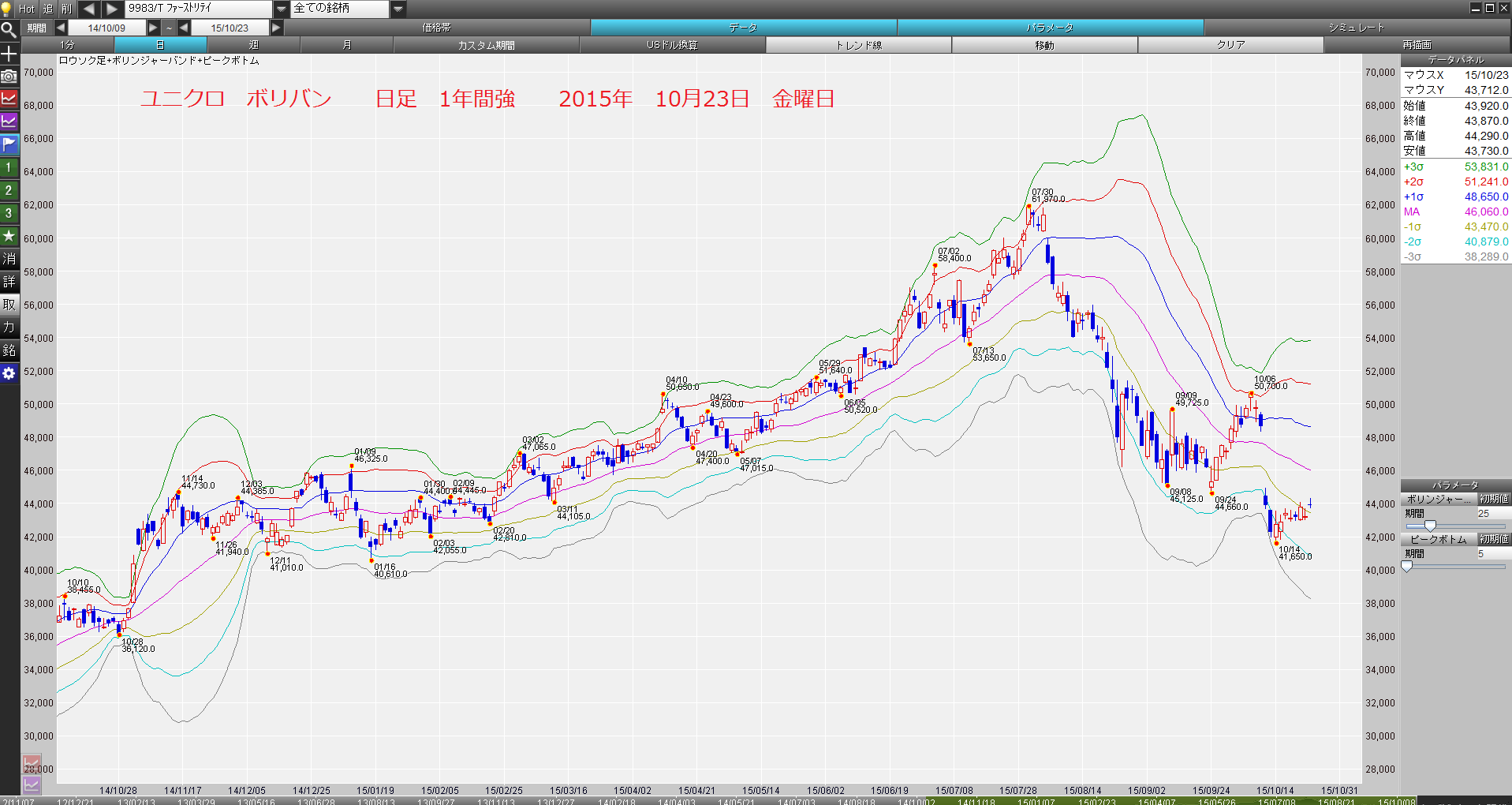Click the start date field 14/10/09
This screenshot has width=1512, height=805.
pos(106,28)
